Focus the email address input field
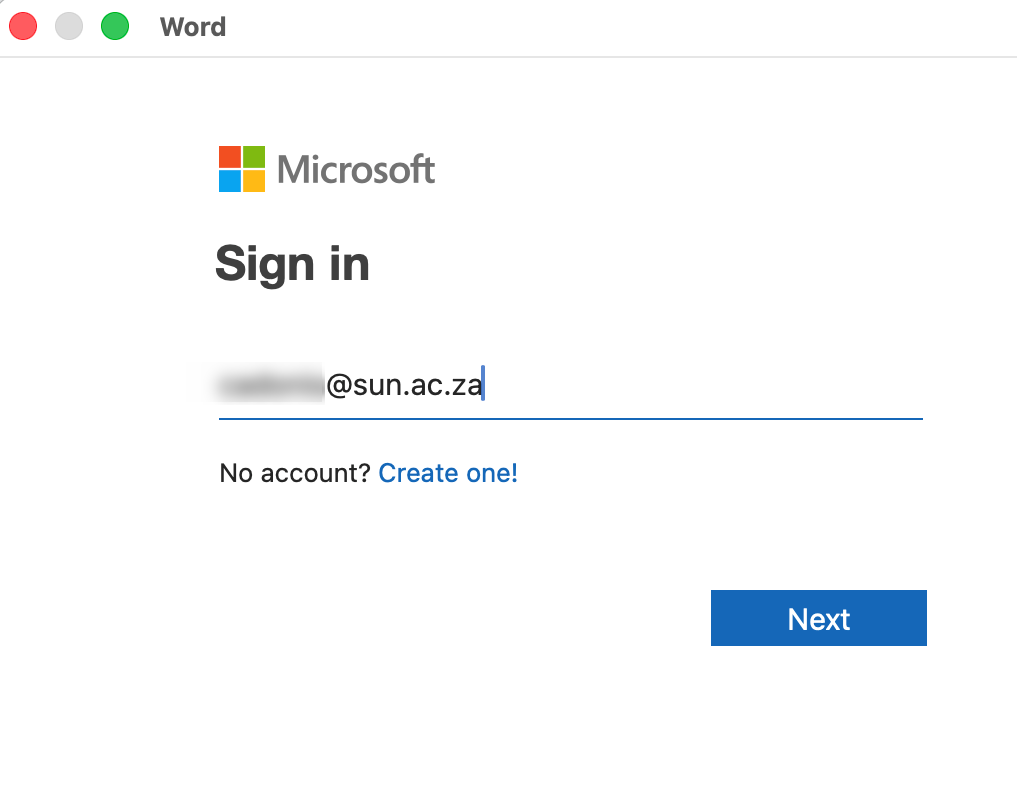This screenshot has height=803, width=1017. click(571, 385)
